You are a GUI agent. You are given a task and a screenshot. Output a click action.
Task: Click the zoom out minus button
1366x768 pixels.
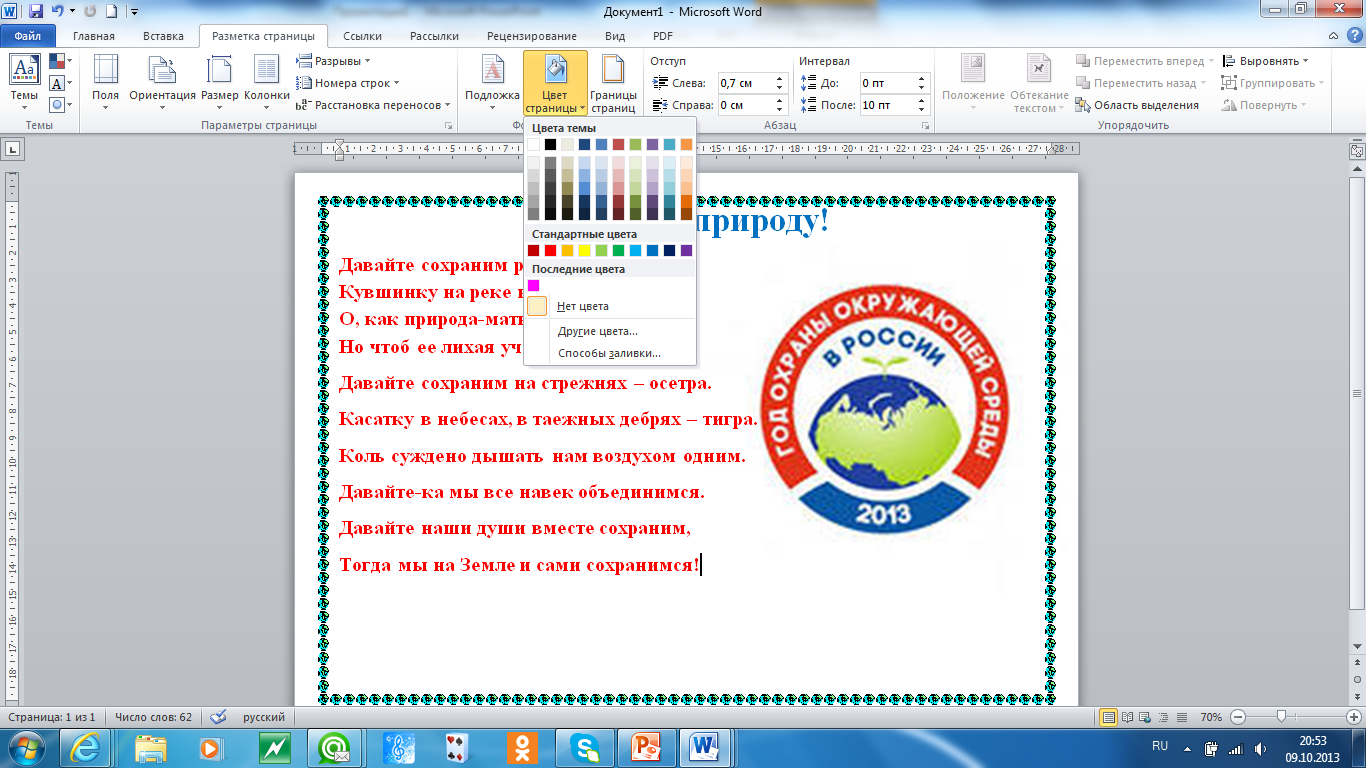pos(1238,717)
